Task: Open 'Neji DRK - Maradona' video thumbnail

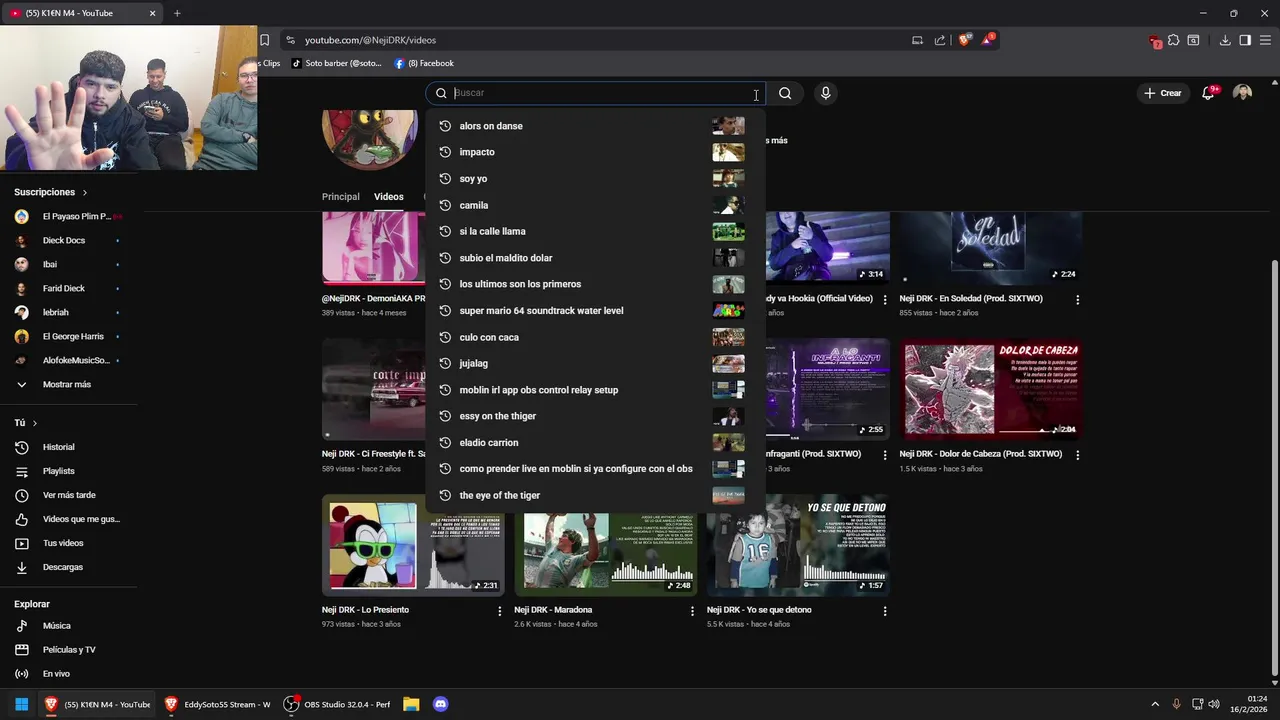Action: [605, 545]
